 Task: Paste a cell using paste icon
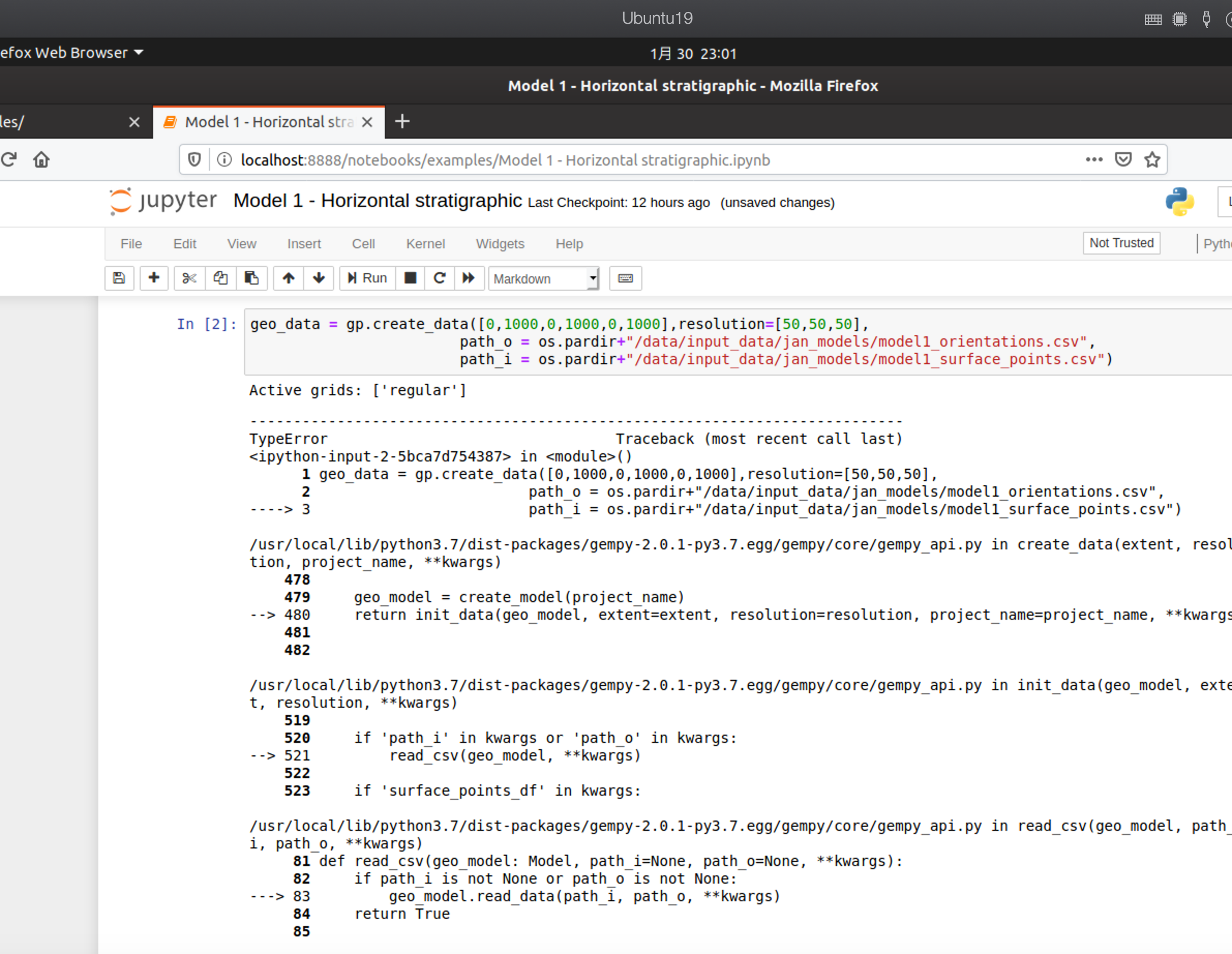[251, 278]
